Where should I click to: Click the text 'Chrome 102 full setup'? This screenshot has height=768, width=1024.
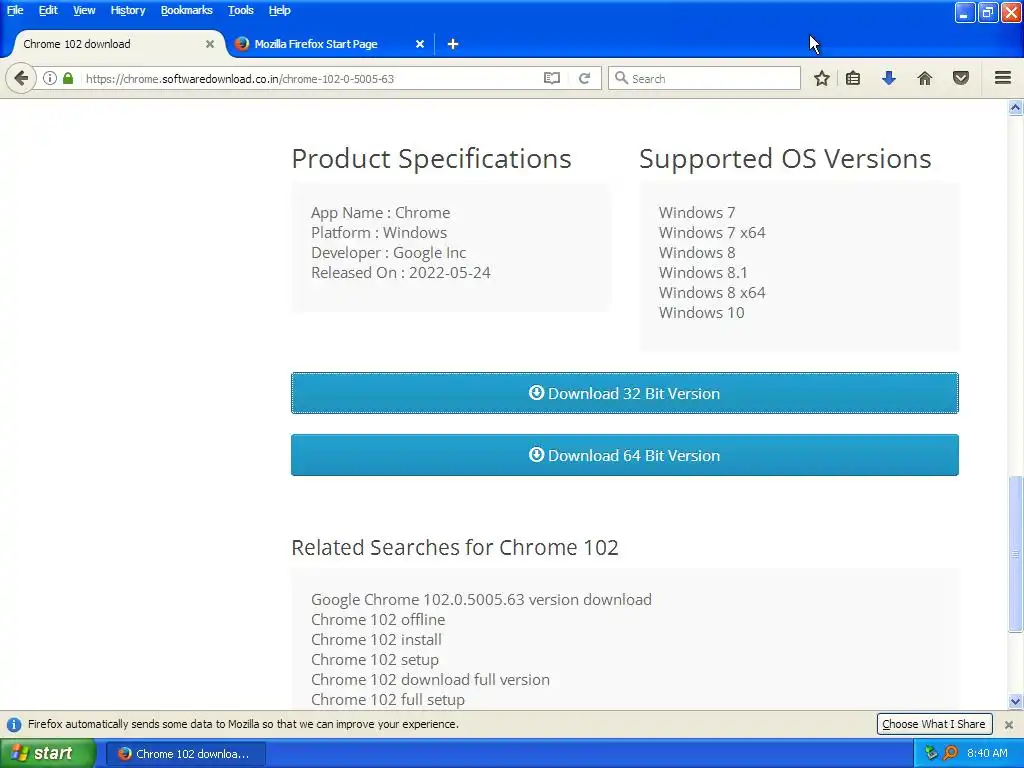tap(388, 699)
